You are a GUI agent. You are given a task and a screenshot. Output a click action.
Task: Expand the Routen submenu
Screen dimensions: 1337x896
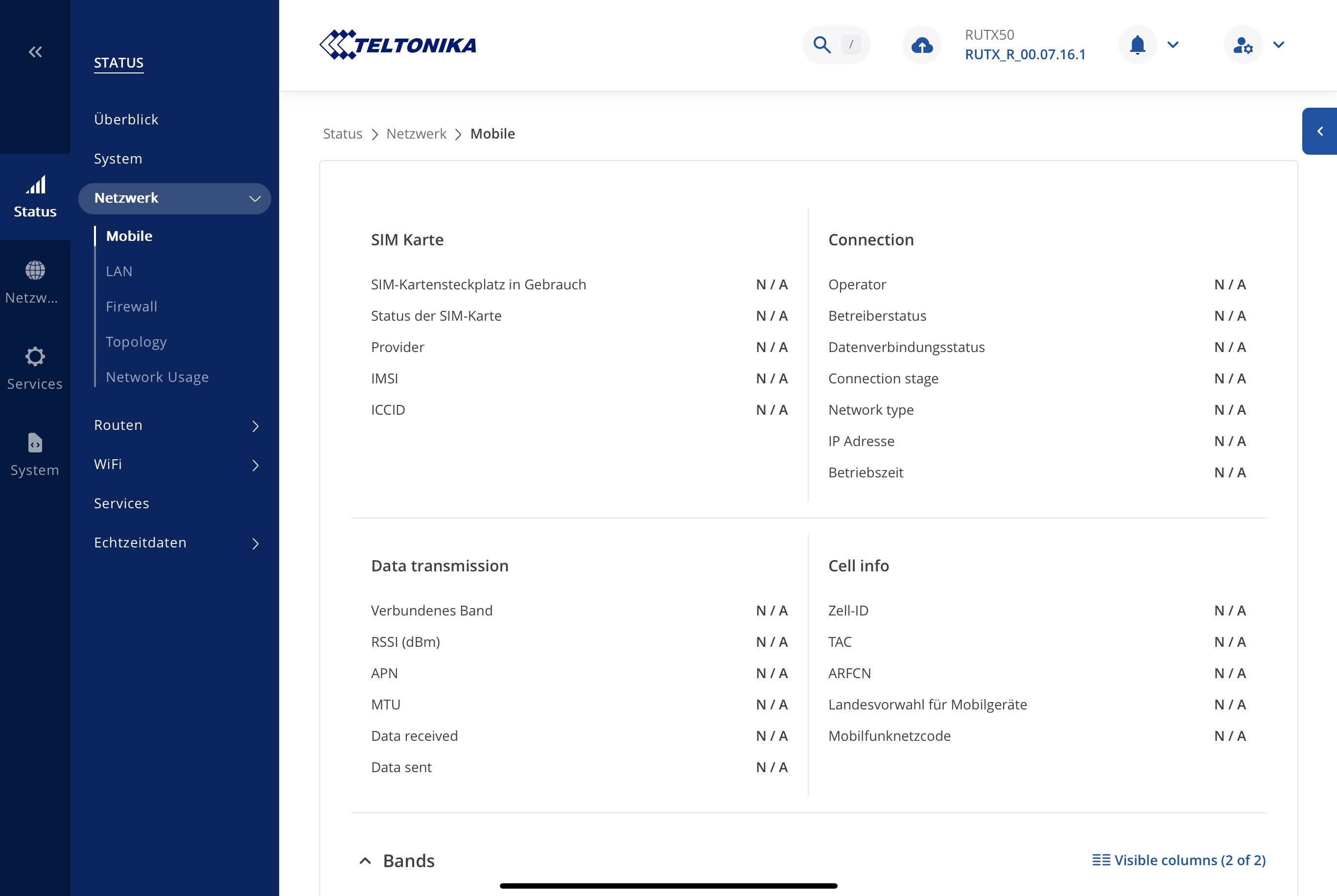[255, 425]
